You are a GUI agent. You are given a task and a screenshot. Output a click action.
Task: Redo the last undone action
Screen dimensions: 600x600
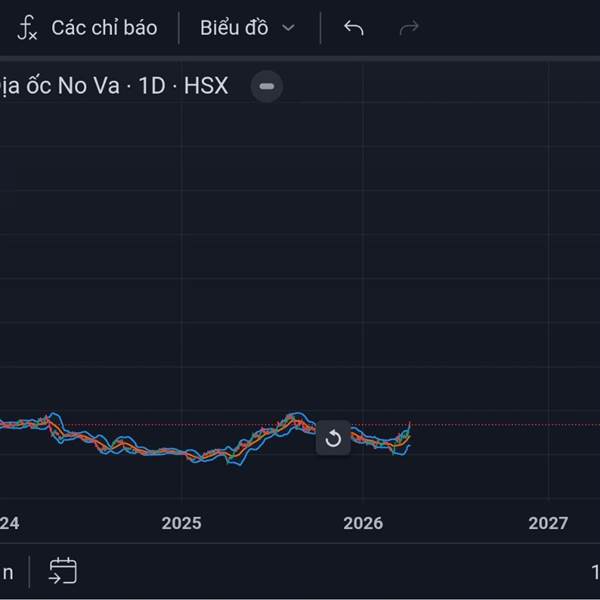tap(409, 28)
